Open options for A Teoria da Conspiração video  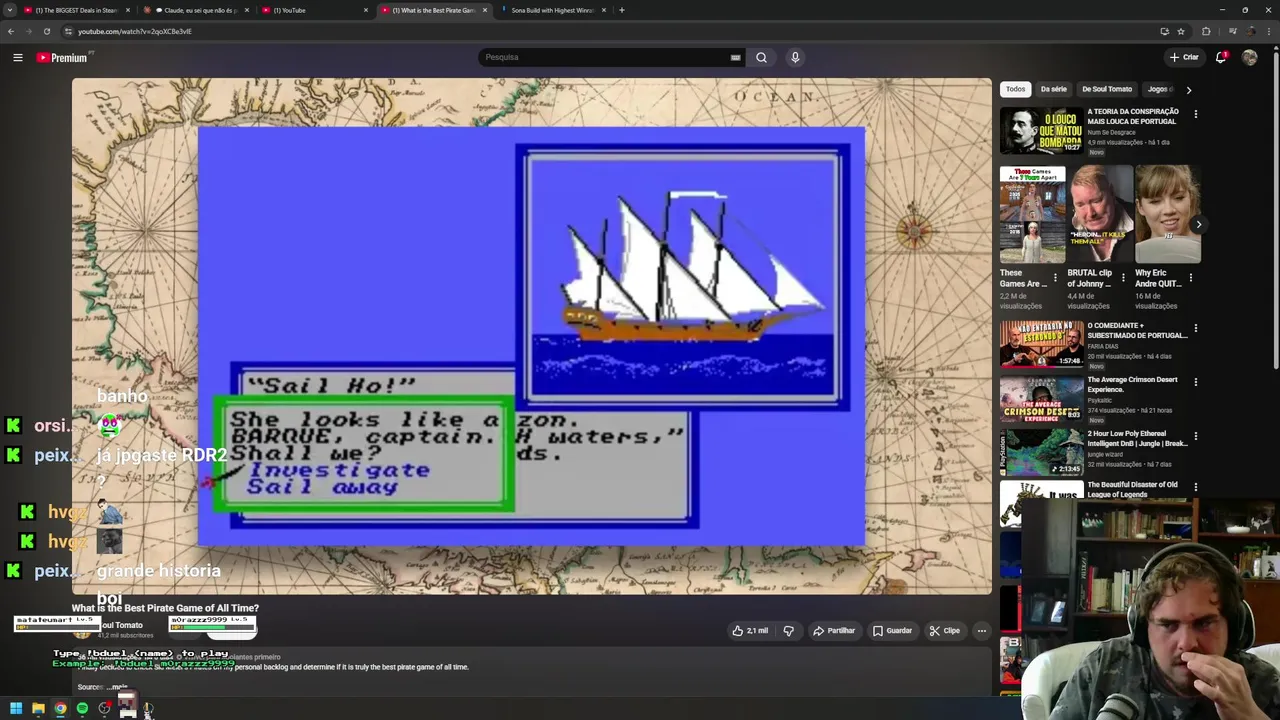pos(1195,114)
